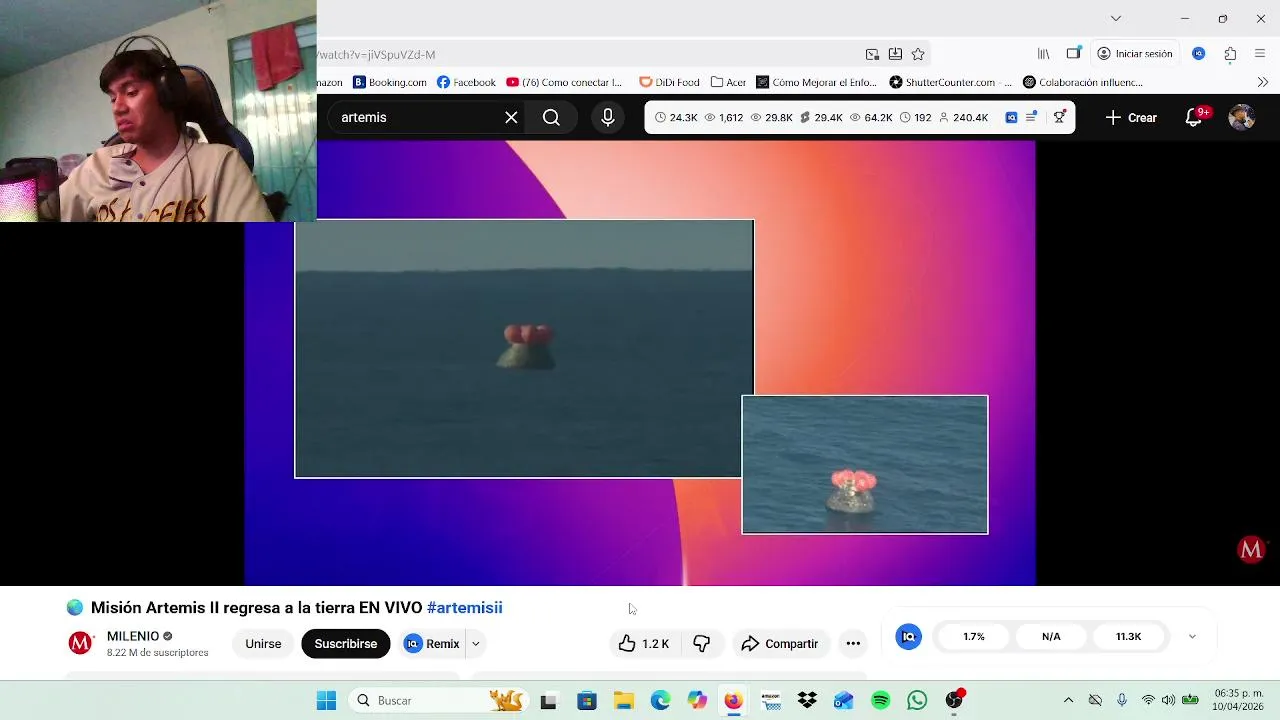Open the Facebook bookmark
Screen dimensions: 1280x720
(466, 82)
